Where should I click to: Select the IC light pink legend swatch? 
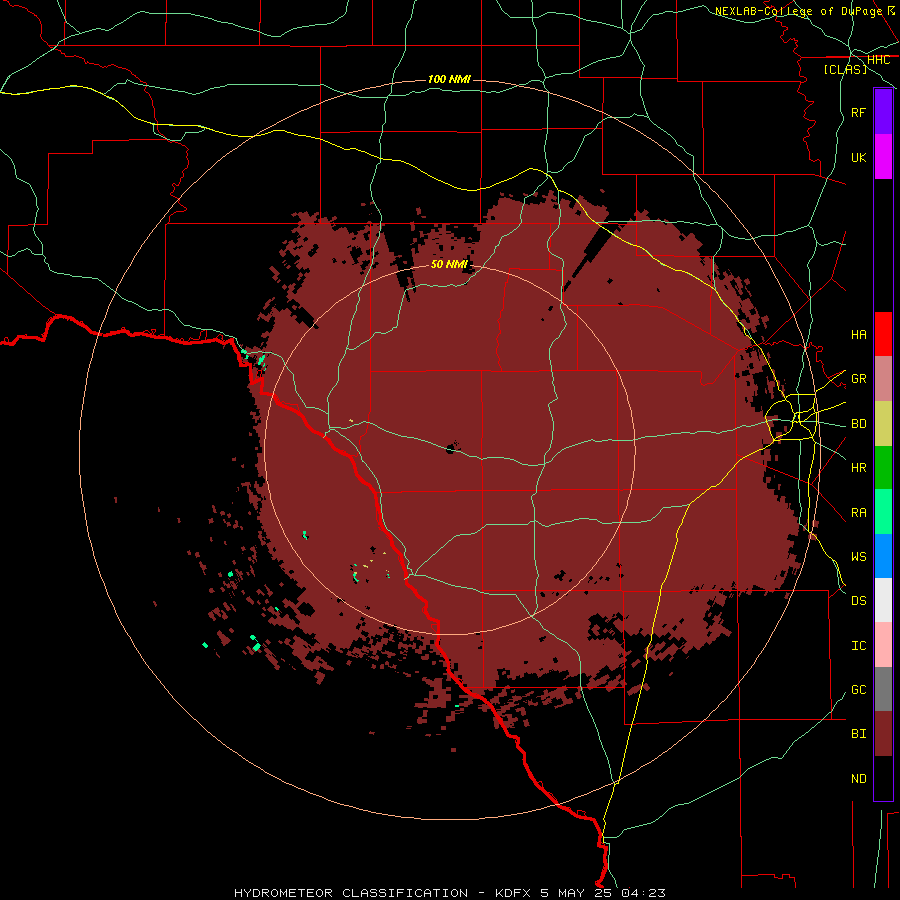[883, 645]
